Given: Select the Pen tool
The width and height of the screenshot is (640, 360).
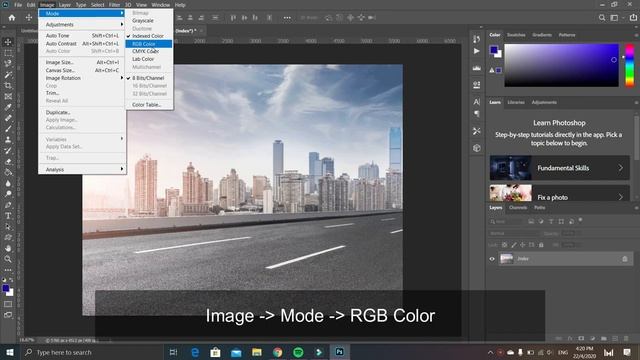Looking at the screenshot, I should 8,205.
